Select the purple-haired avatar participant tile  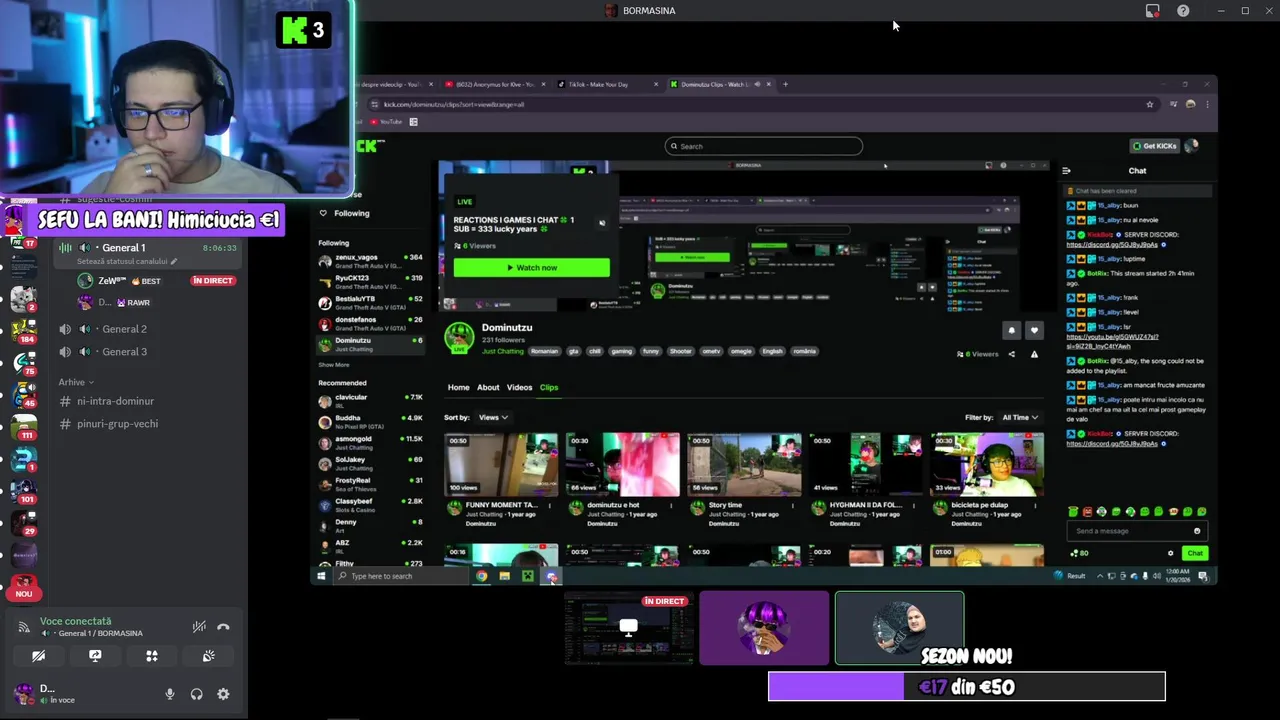764,628
